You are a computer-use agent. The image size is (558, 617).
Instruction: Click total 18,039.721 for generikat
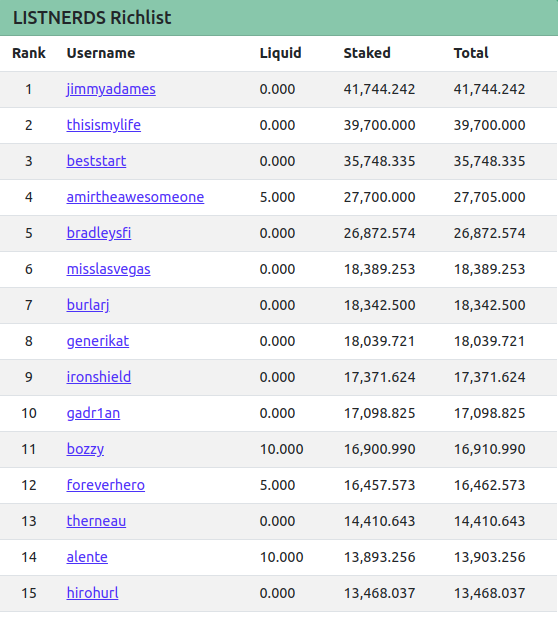click(x=490, y=341)
